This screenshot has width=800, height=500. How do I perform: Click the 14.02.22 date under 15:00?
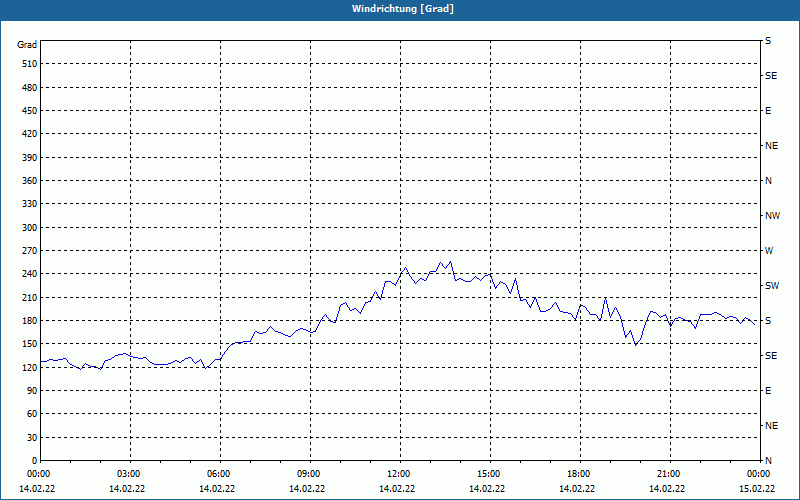tap(487, 489)
